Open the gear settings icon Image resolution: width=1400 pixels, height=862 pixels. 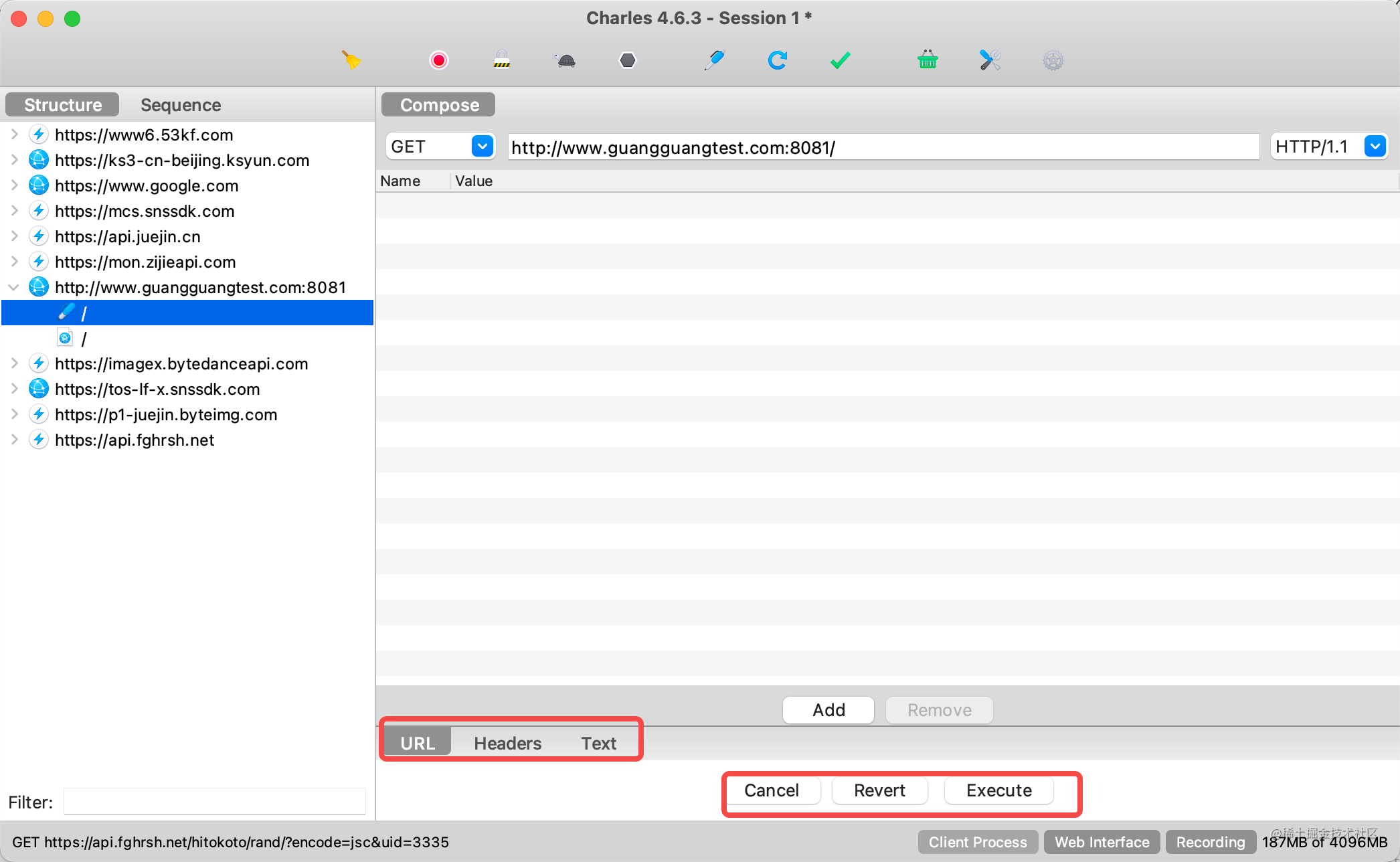click(x=1053, y=61)
